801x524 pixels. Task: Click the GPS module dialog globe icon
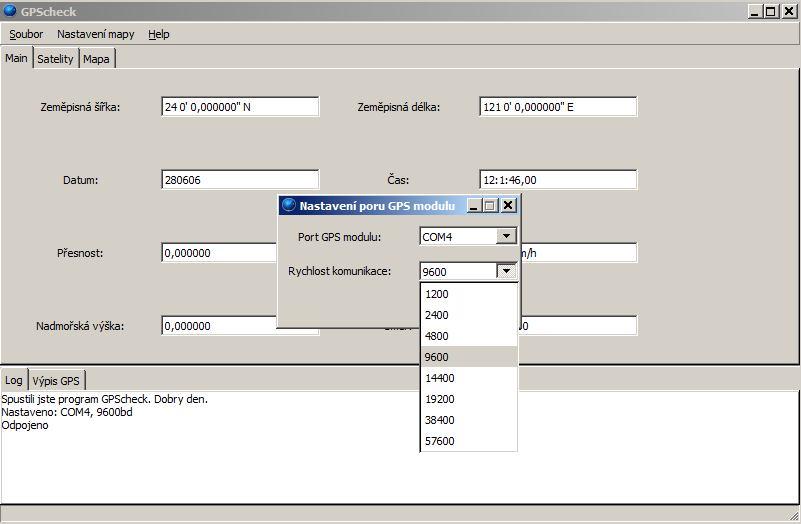289,205
